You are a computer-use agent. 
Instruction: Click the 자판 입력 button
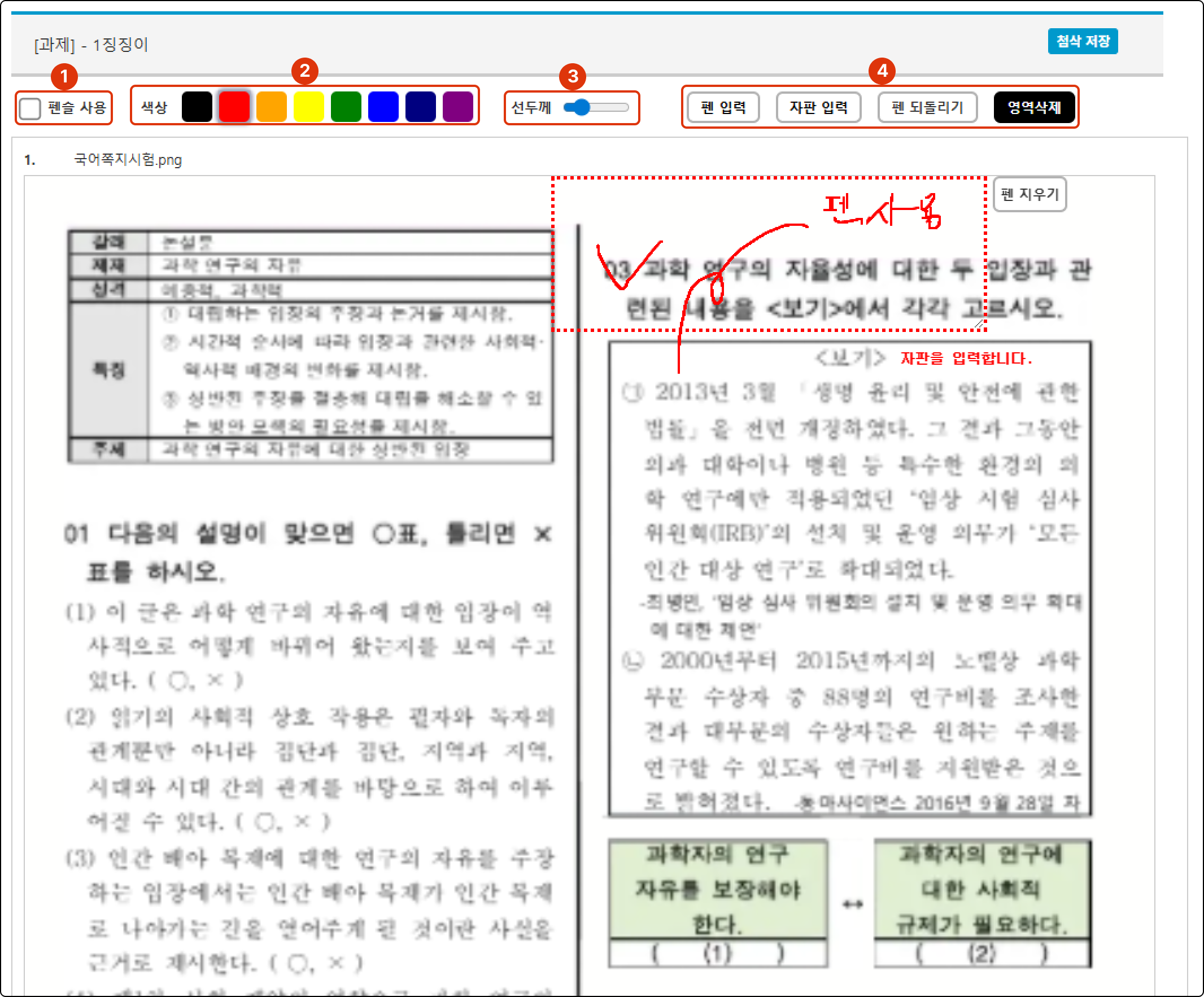(x=818, y=107)
